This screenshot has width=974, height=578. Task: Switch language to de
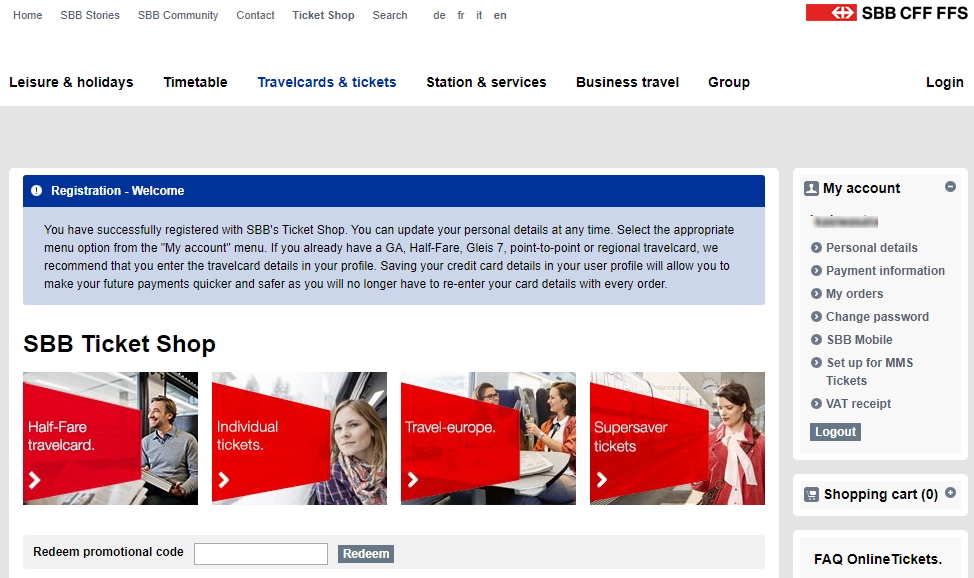439,15
